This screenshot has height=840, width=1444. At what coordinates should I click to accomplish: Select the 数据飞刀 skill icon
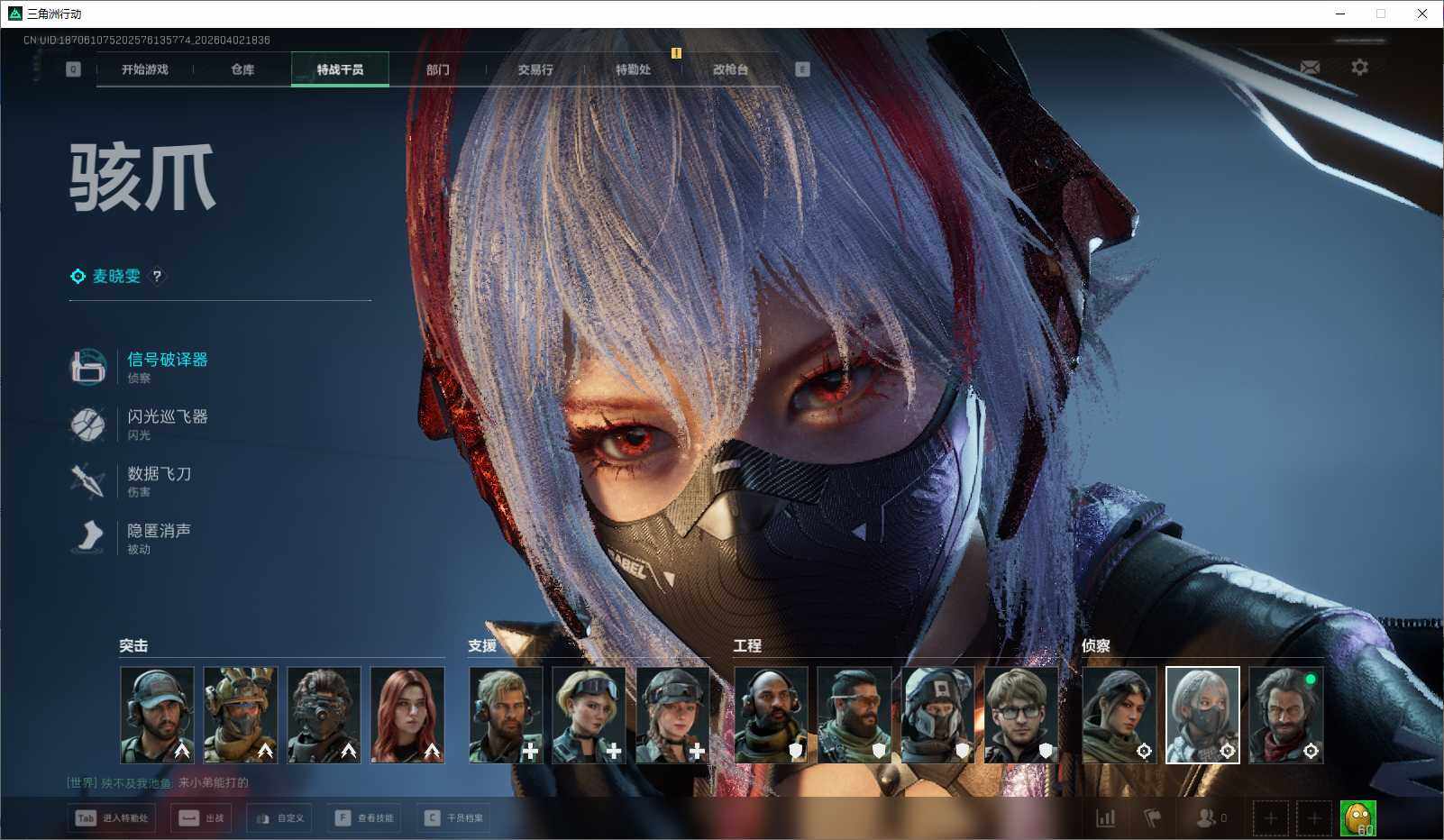88,481
